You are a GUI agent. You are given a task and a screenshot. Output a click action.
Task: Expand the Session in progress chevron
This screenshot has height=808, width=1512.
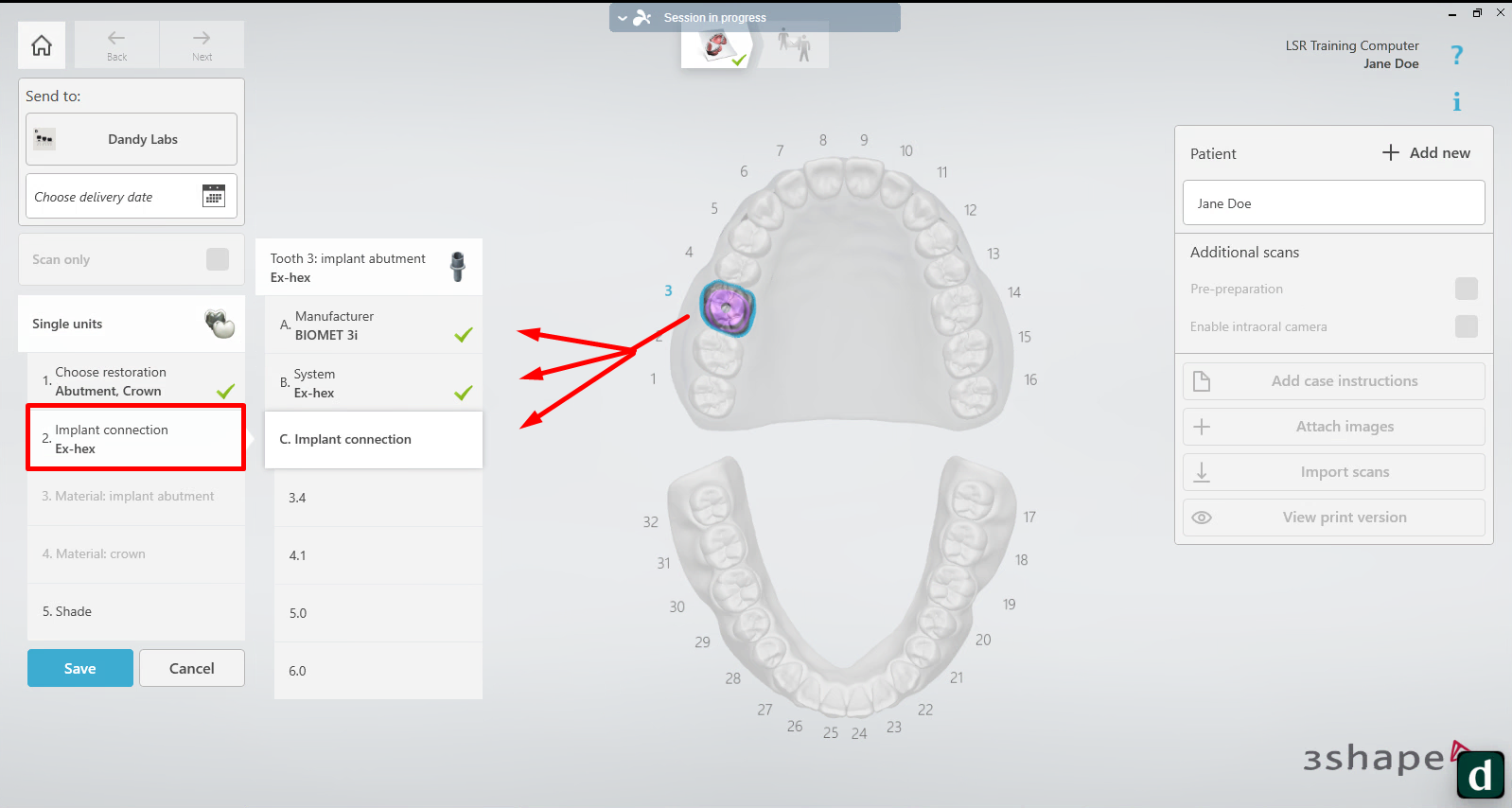[x=623, y=18]
